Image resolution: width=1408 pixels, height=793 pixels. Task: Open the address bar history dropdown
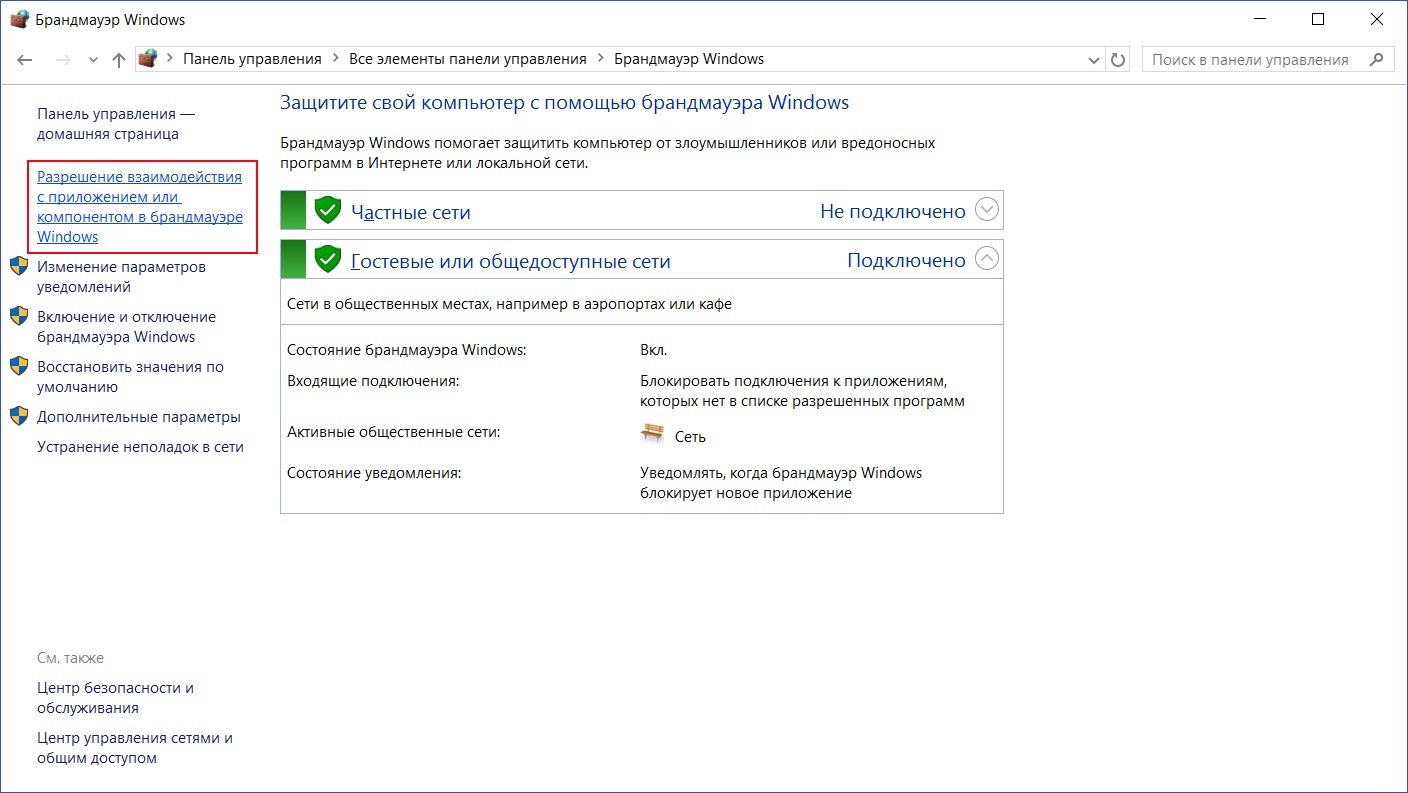coord(1093,60)
